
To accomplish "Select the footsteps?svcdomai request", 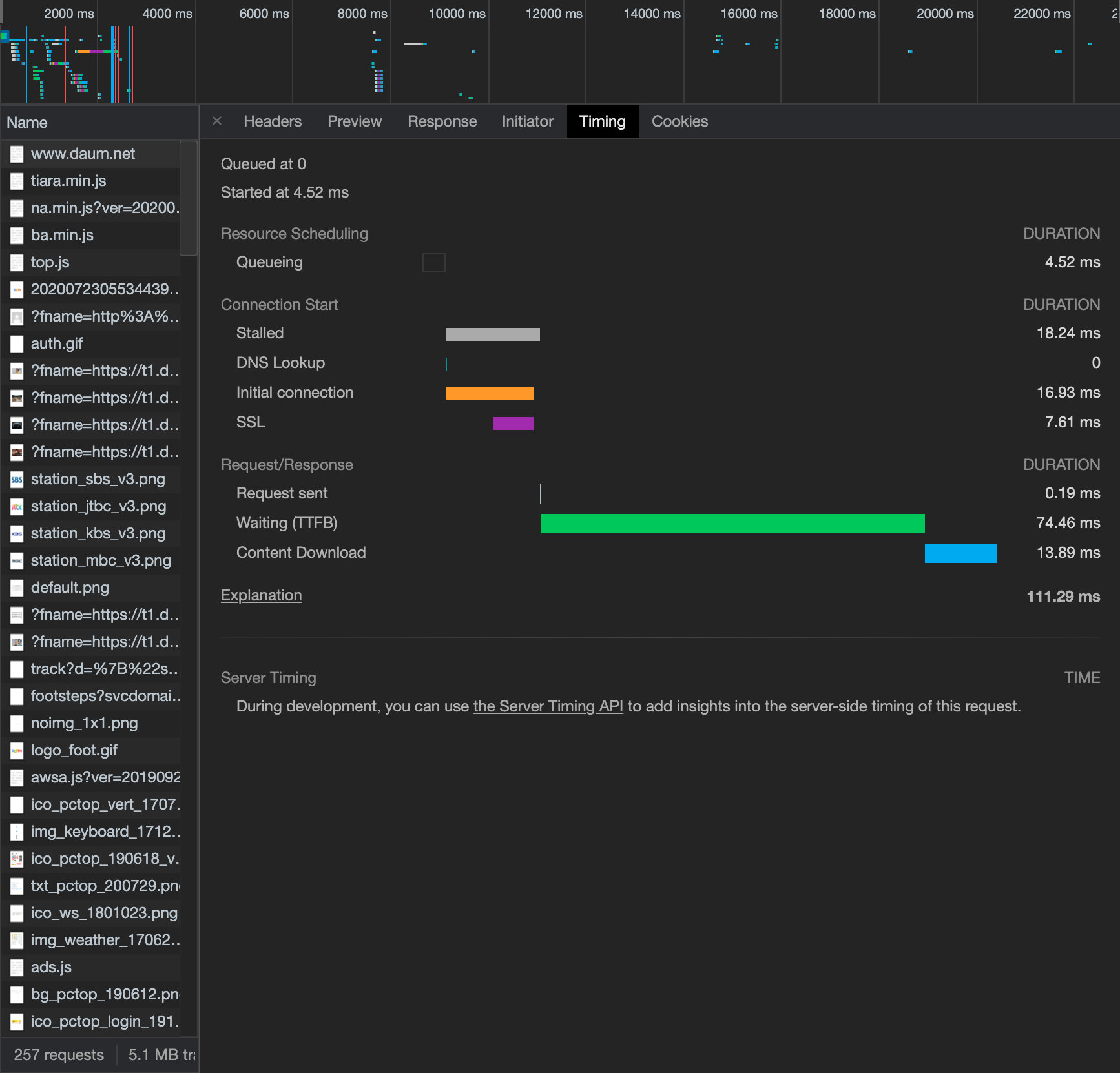I will pyautogui.click(x=90, y=696).
